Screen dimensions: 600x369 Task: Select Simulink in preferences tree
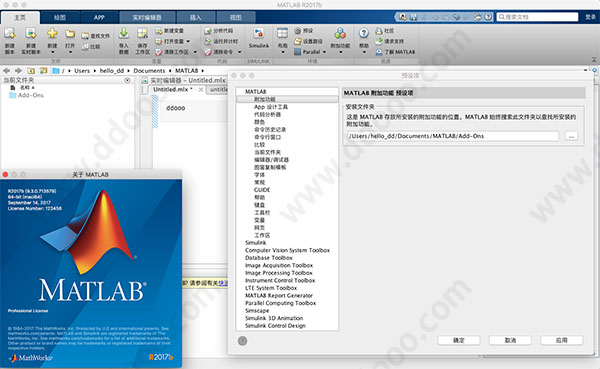[x=256, y=243]
